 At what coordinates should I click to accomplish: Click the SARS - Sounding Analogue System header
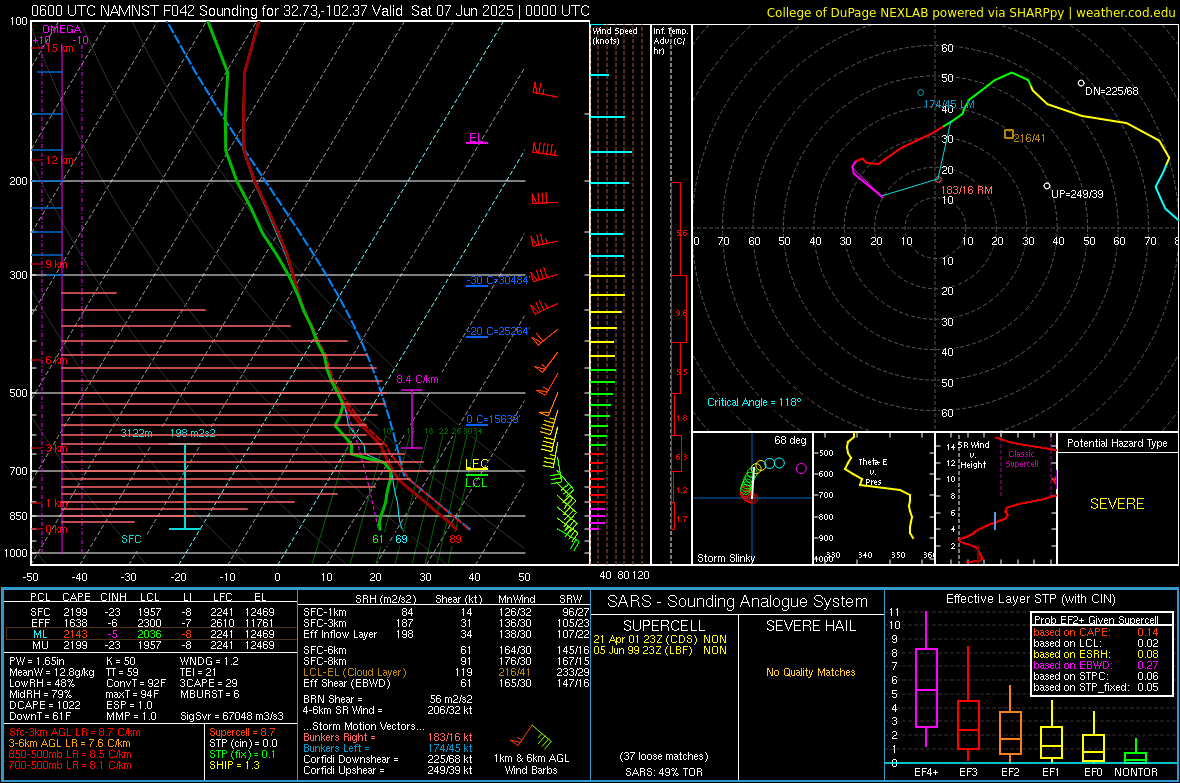point(737,602)
